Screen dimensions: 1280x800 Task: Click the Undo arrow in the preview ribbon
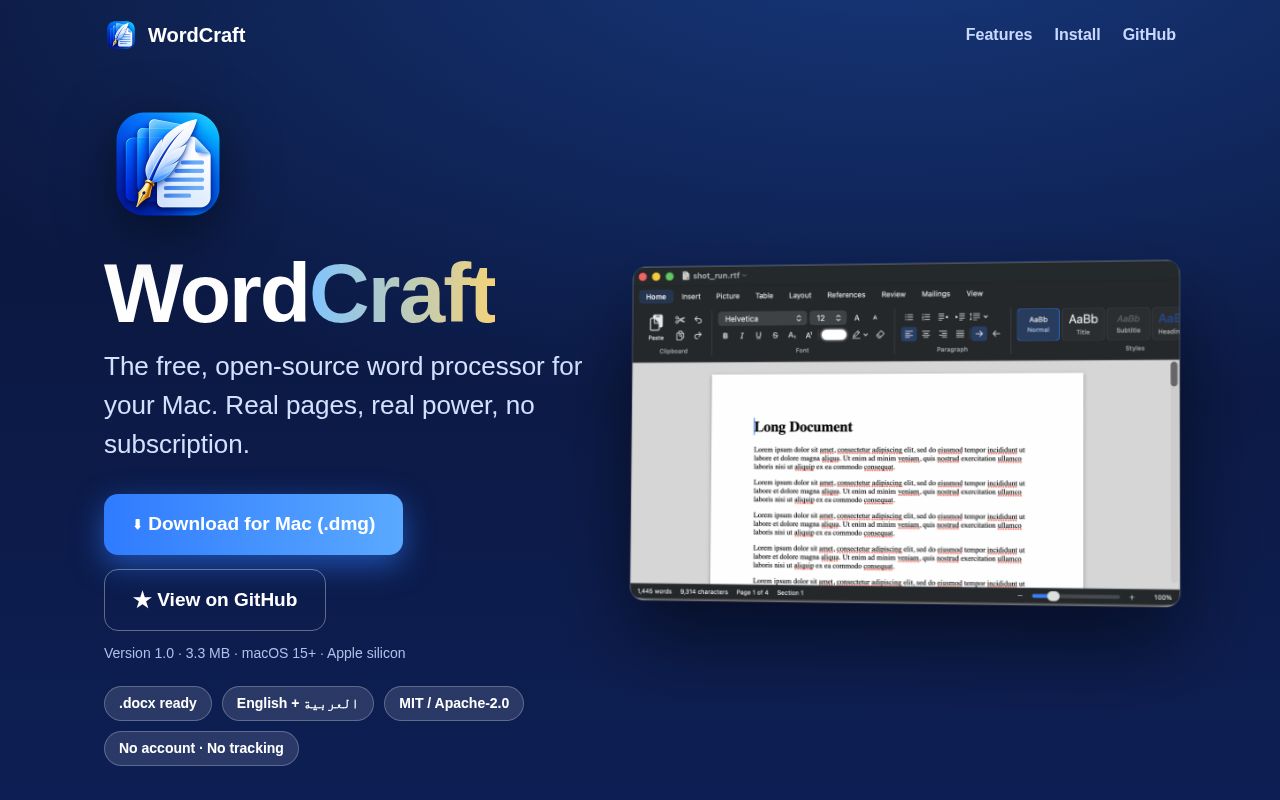point(698,320)
